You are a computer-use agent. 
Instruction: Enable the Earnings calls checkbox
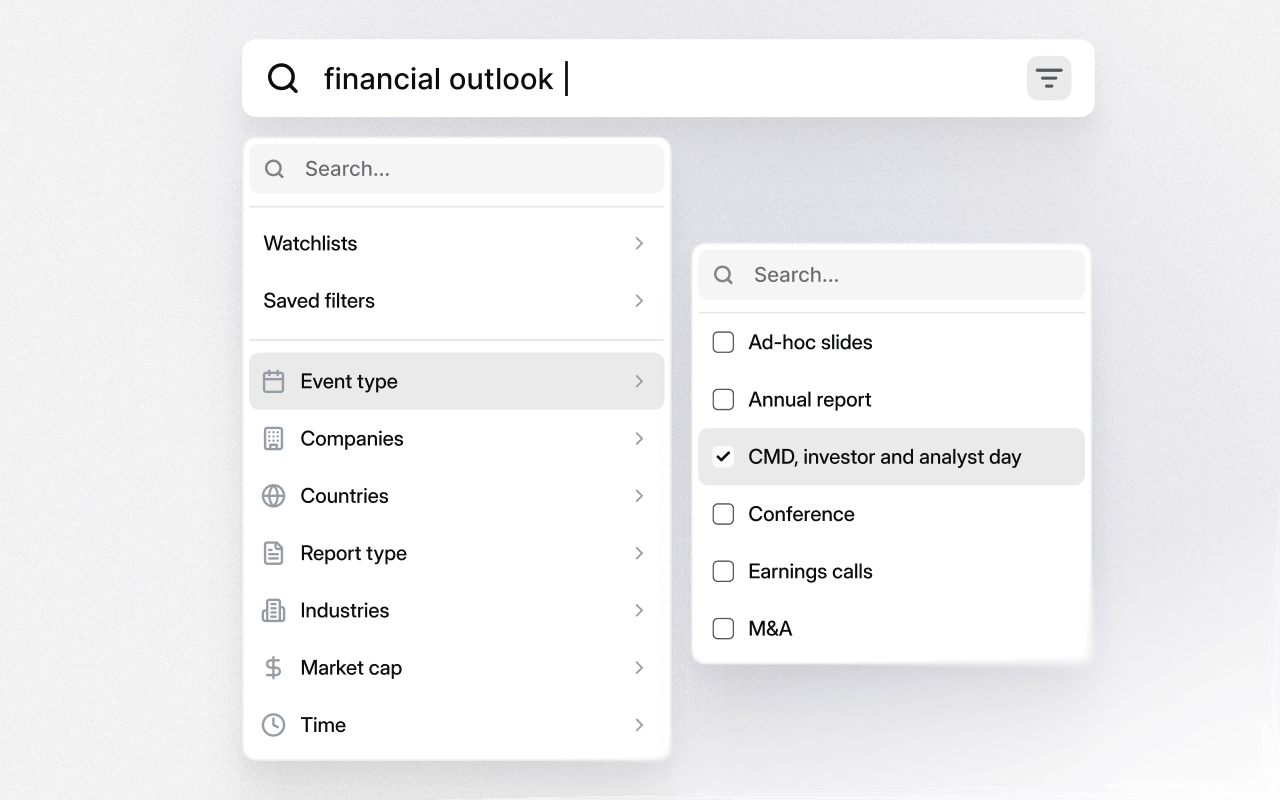[723, 571]
